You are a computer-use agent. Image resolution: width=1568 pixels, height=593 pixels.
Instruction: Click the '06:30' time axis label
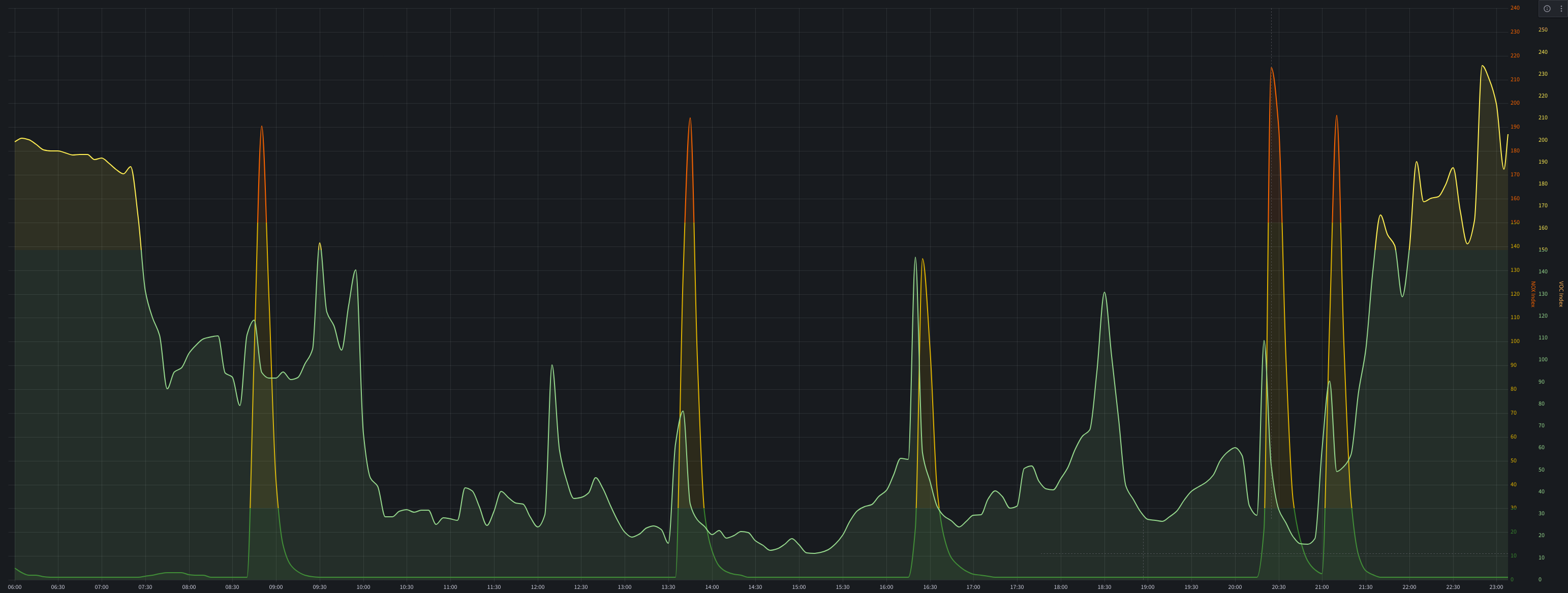tap(58, 587)
